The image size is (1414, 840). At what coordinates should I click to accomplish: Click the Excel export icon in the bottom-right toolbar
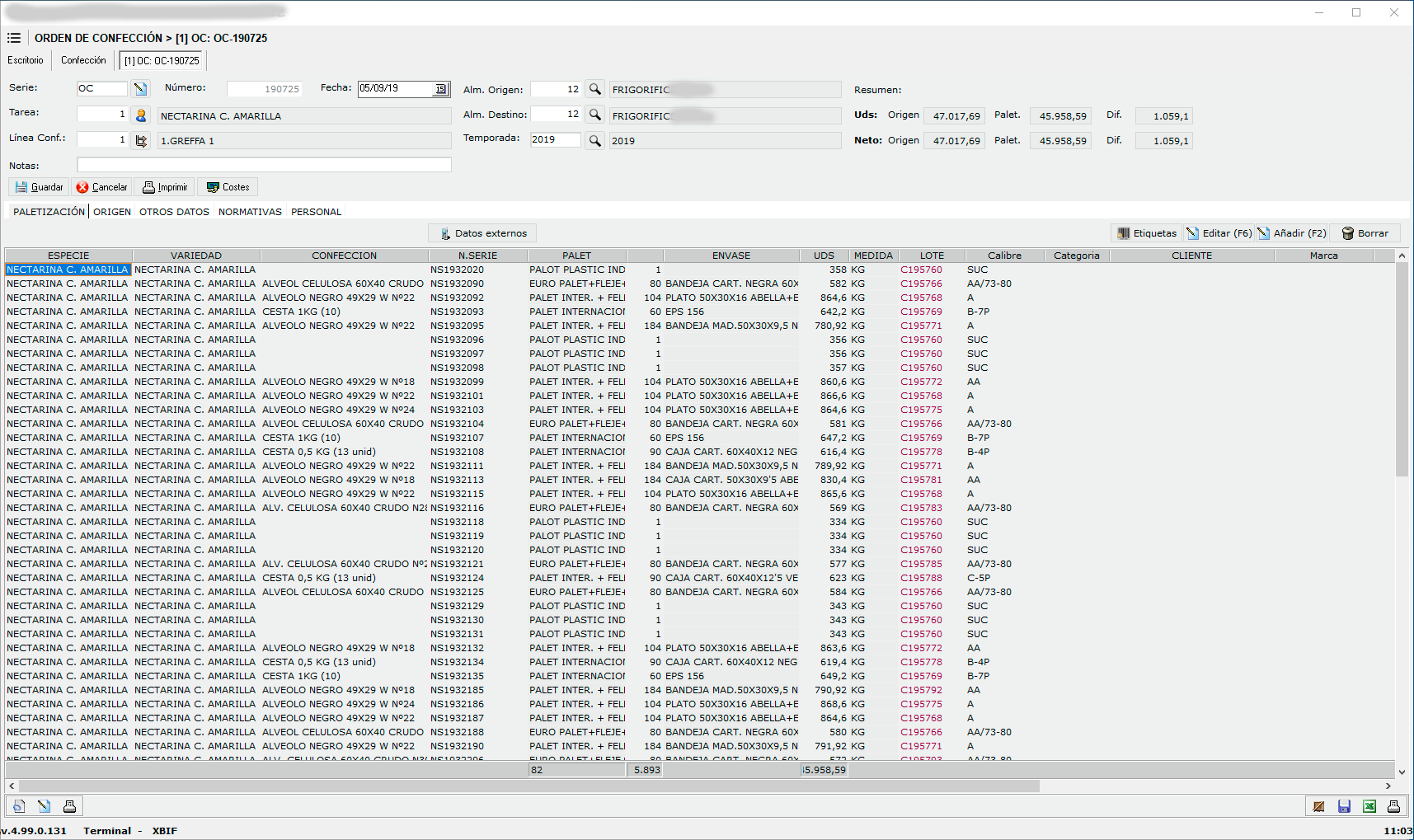pos(1369,806)
